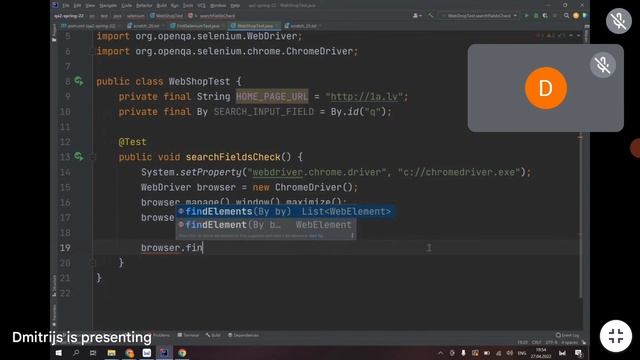Open the Run menu
The height and width of the screenshot is (360, 640).
pos(174,6)
